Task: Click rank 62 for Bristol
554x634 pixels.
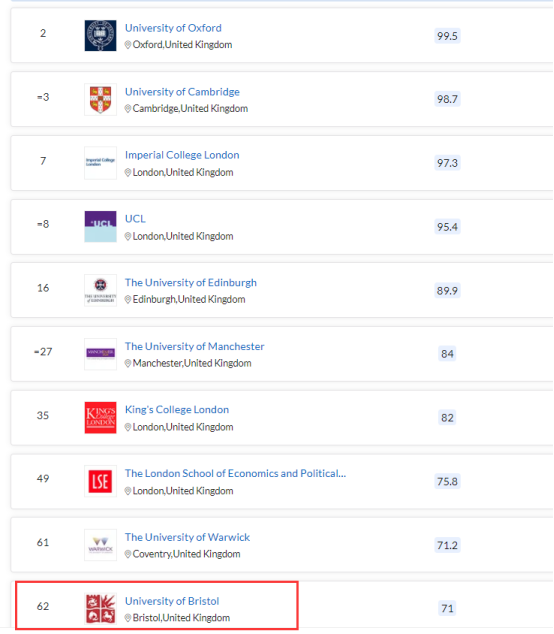Action: (x=43, y=607)
